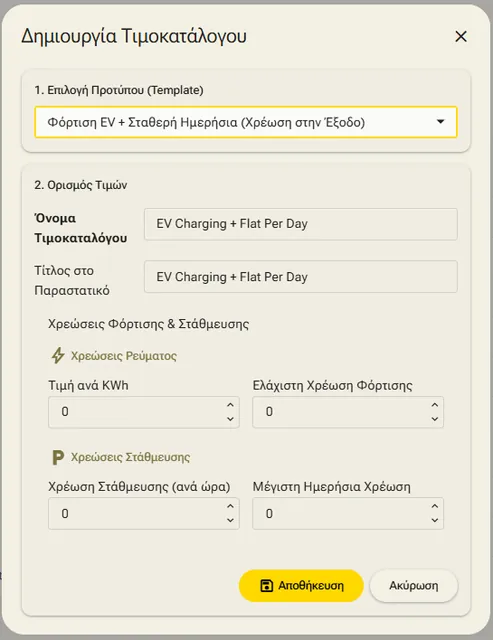Viewport: 493px width, 640px height.
Task: Click the 2. Ορισμός Τιμών section title
Action: pyautogui.click(x=81, y=185)
